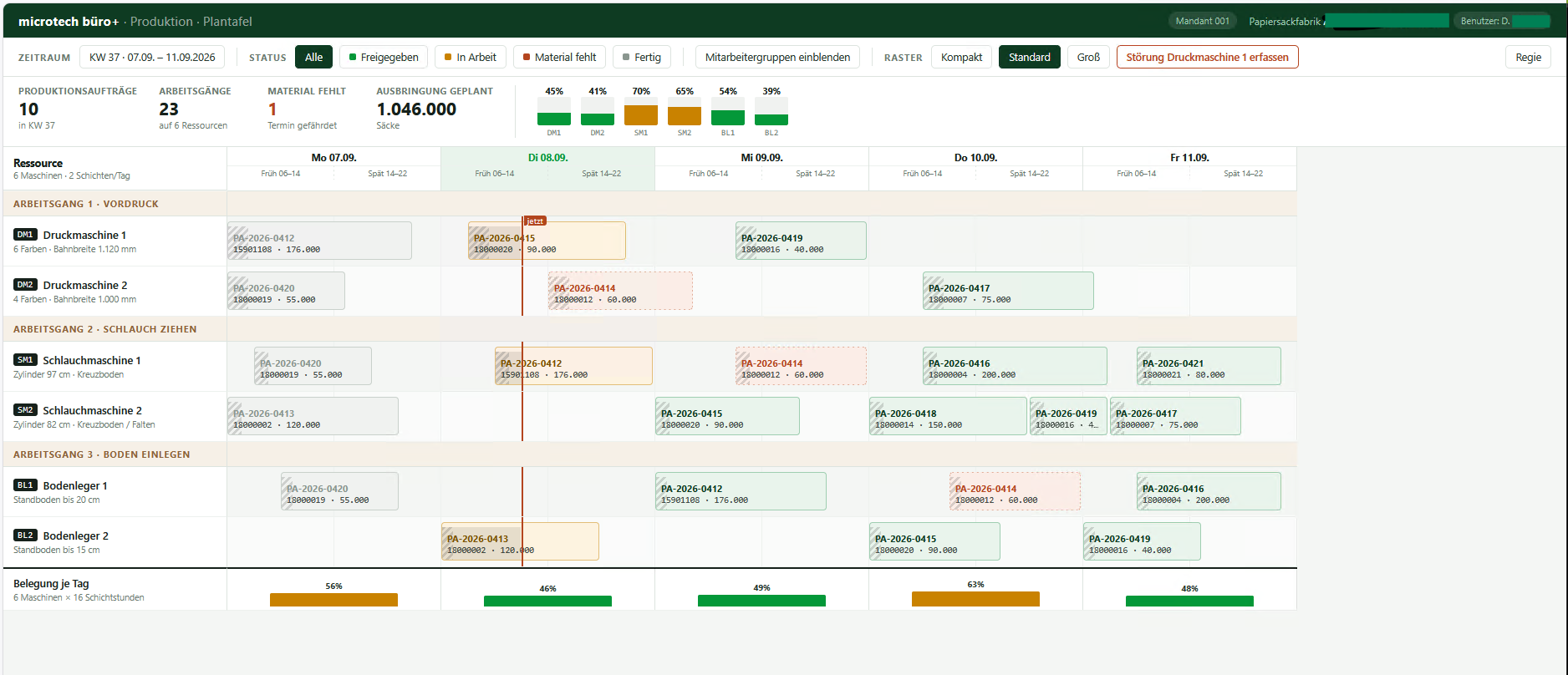The width and height of the screenshot is (1568, 675).
Task: Open order PA-2026-0417 on Druckmaschine 2
Action: click(1008, 291)
